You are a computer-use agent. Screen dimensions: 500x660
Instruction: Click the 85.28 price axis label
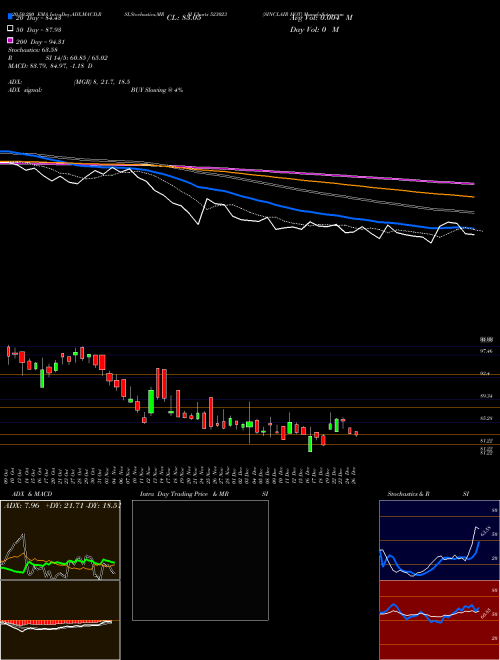pyautogui.click(x=487, y=418)
